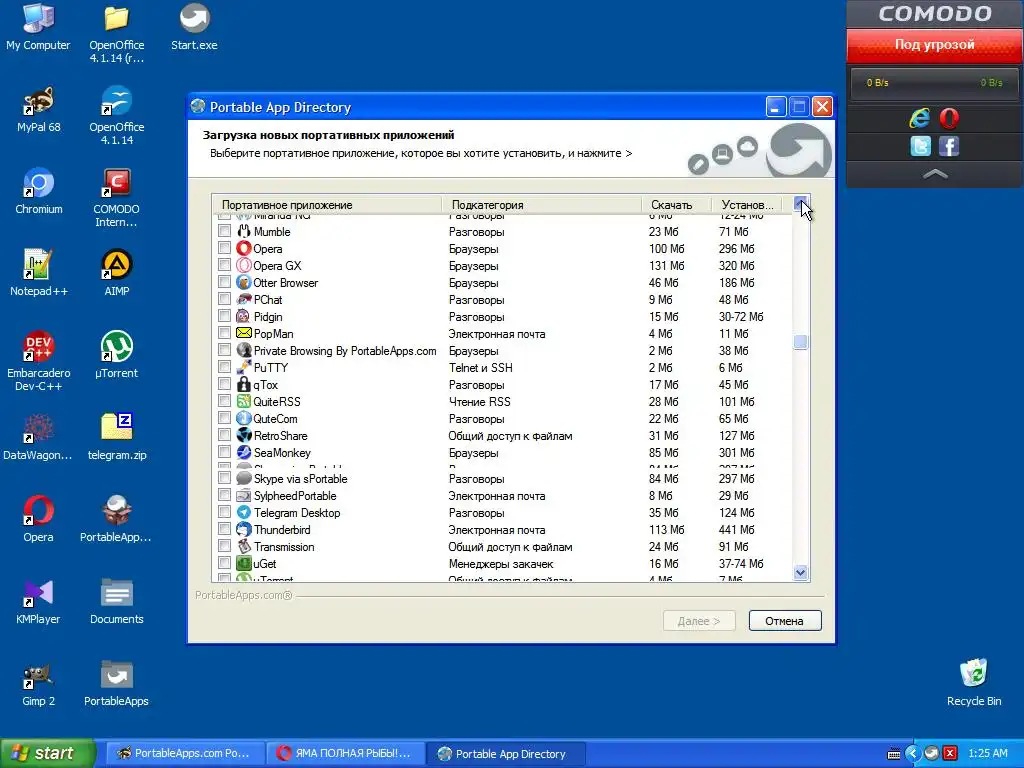
Task: Click the Start button on the taskbar
Action: point(47,753)
